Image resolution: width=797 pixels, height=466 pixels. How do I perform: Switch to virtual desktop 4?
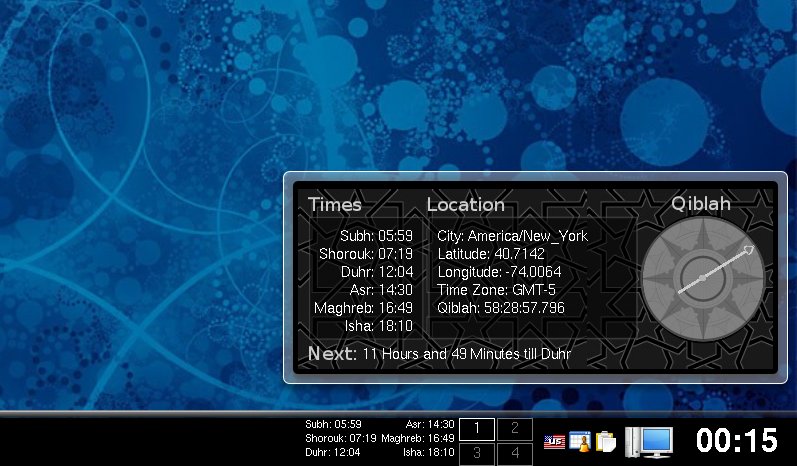tap(515, 453)
